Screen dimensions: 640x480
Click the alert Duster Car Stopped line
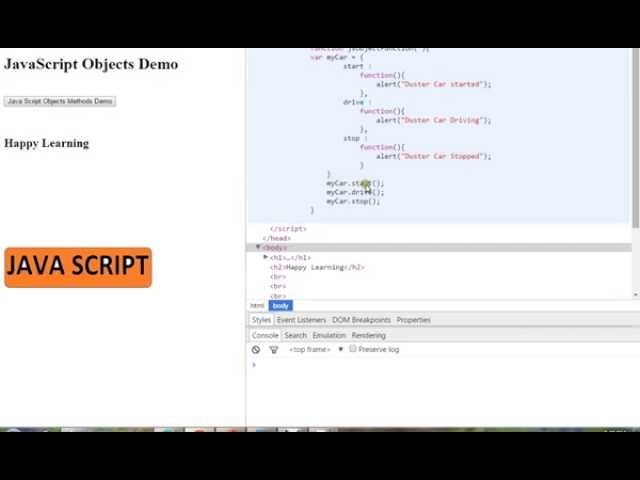pyautogui.click(x=433, y=156)
